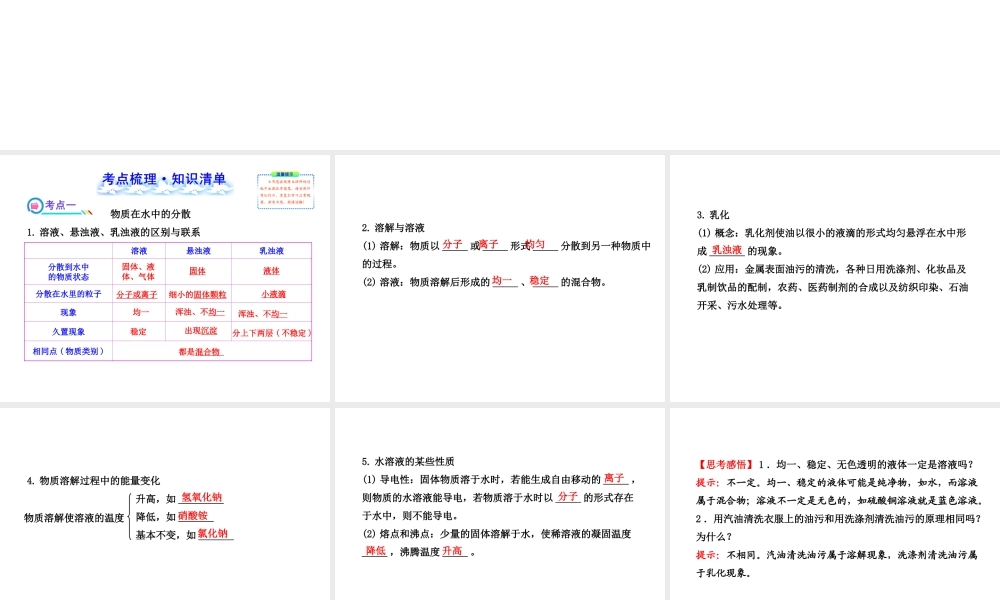
Task: Click the 液体 cell under 乳浊液
Action: point(272,271)
